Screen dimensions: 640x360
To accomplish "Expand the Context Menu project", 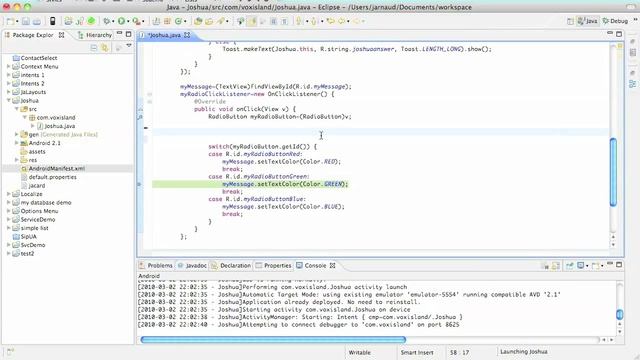I will click(9, 67).
